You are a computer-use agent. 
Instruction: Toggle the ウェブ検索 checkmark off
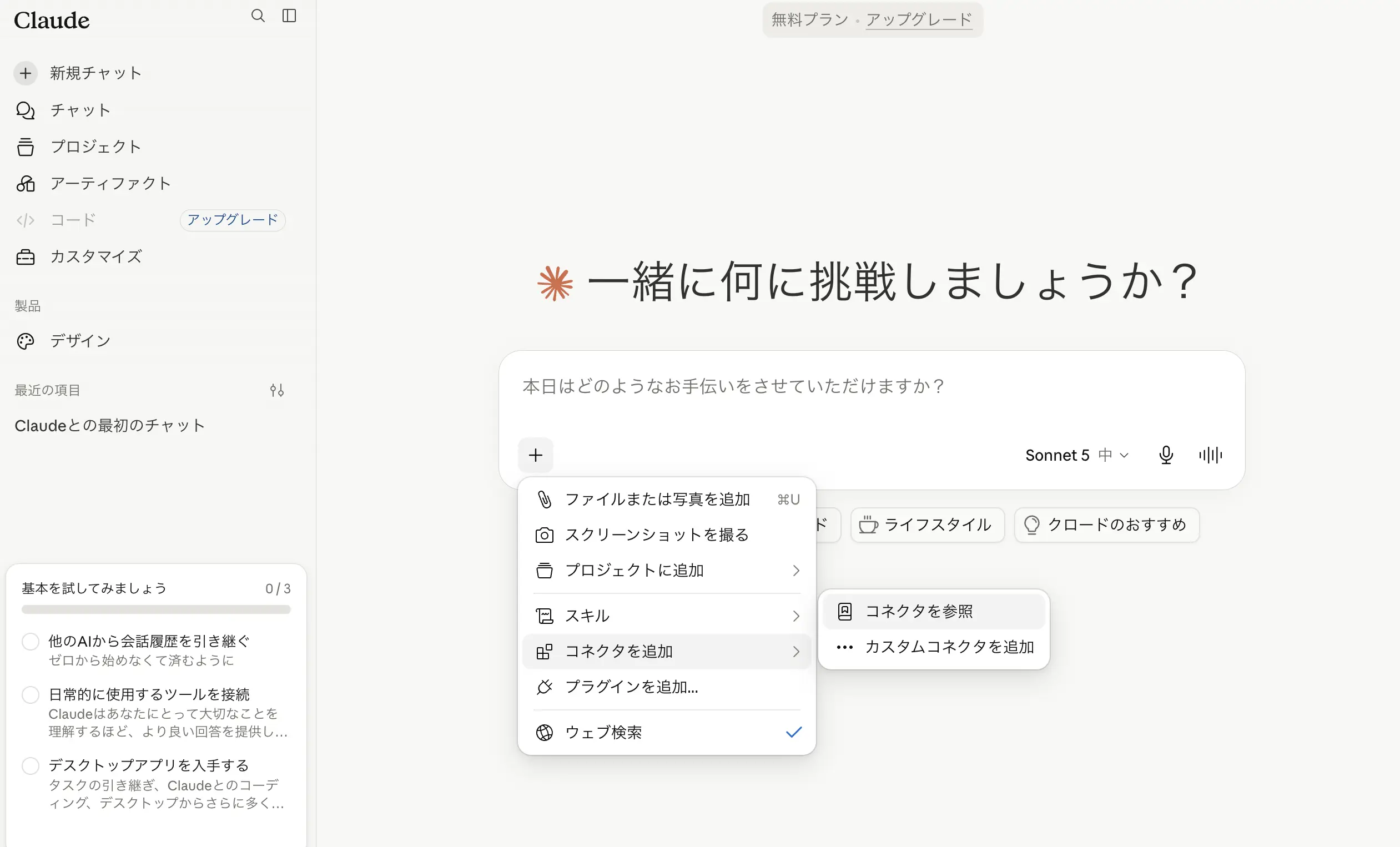tap(794, 732)
